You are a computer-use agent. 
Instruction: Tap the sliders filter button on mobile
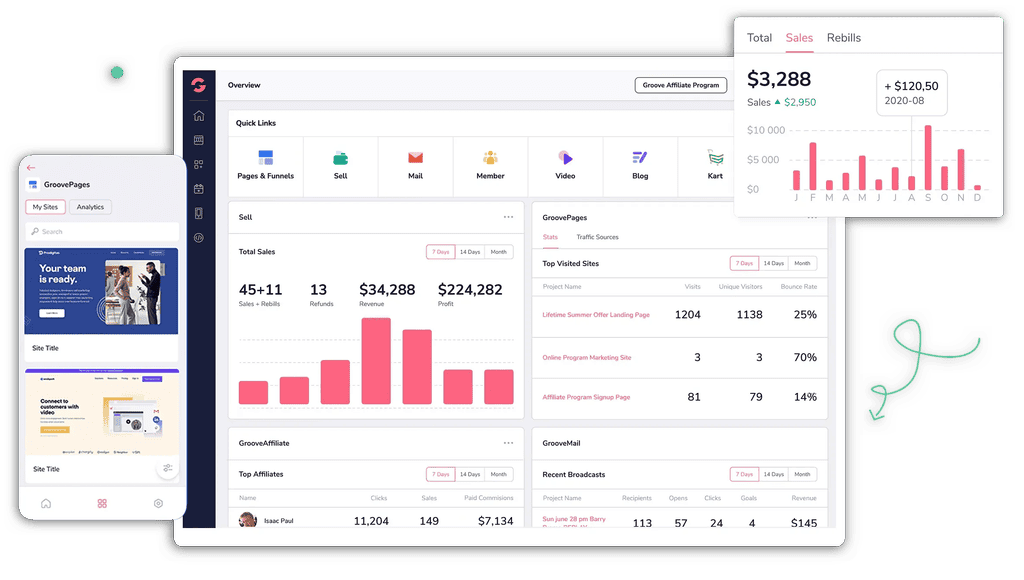click(x=168, y=468)
